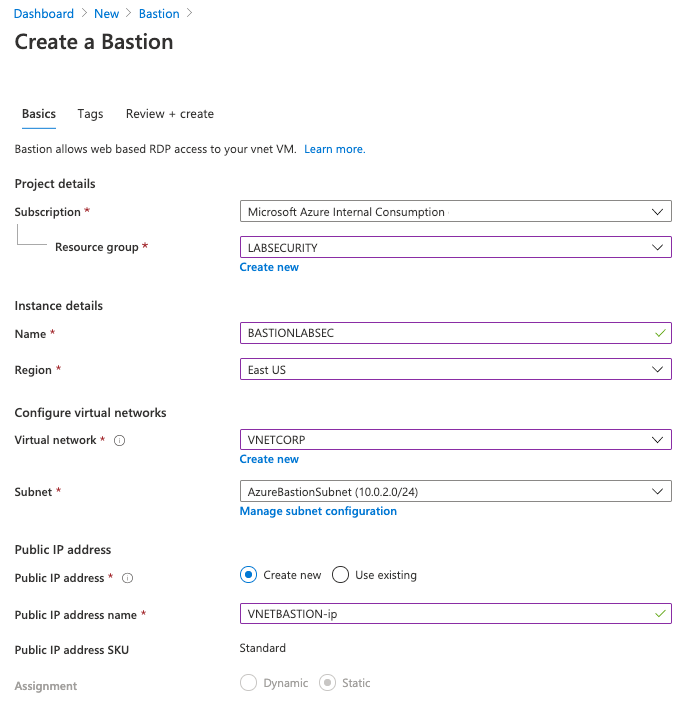688x710 pixels.
Task: Expand the Resource group dropdown
Action: point(456,247)
